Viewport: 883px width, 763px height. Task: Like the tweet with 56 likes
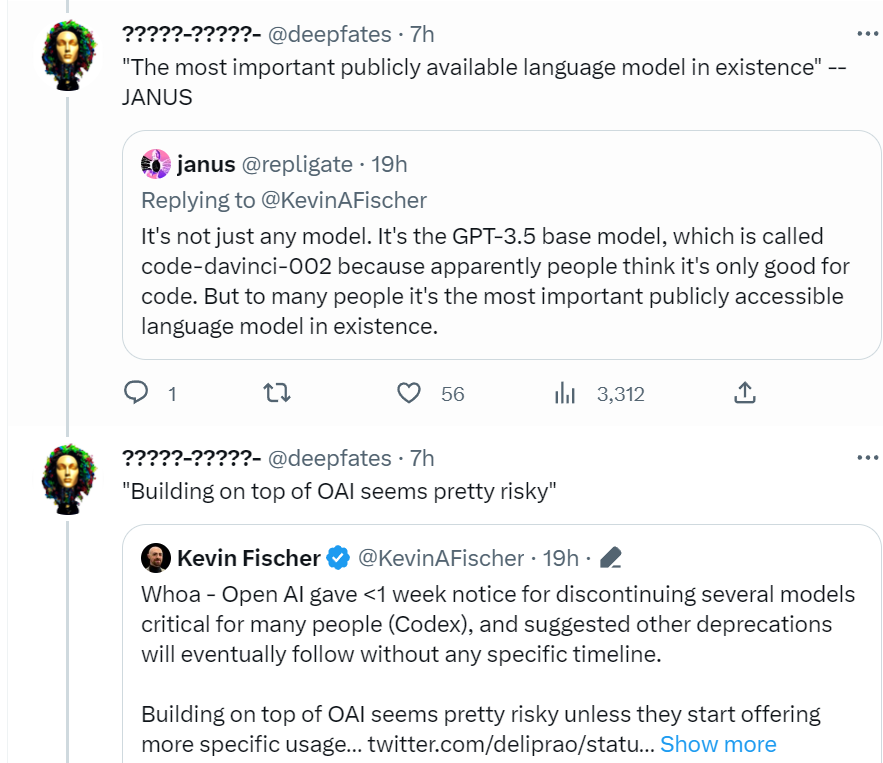pyautogui.click(x=409, y=393)
